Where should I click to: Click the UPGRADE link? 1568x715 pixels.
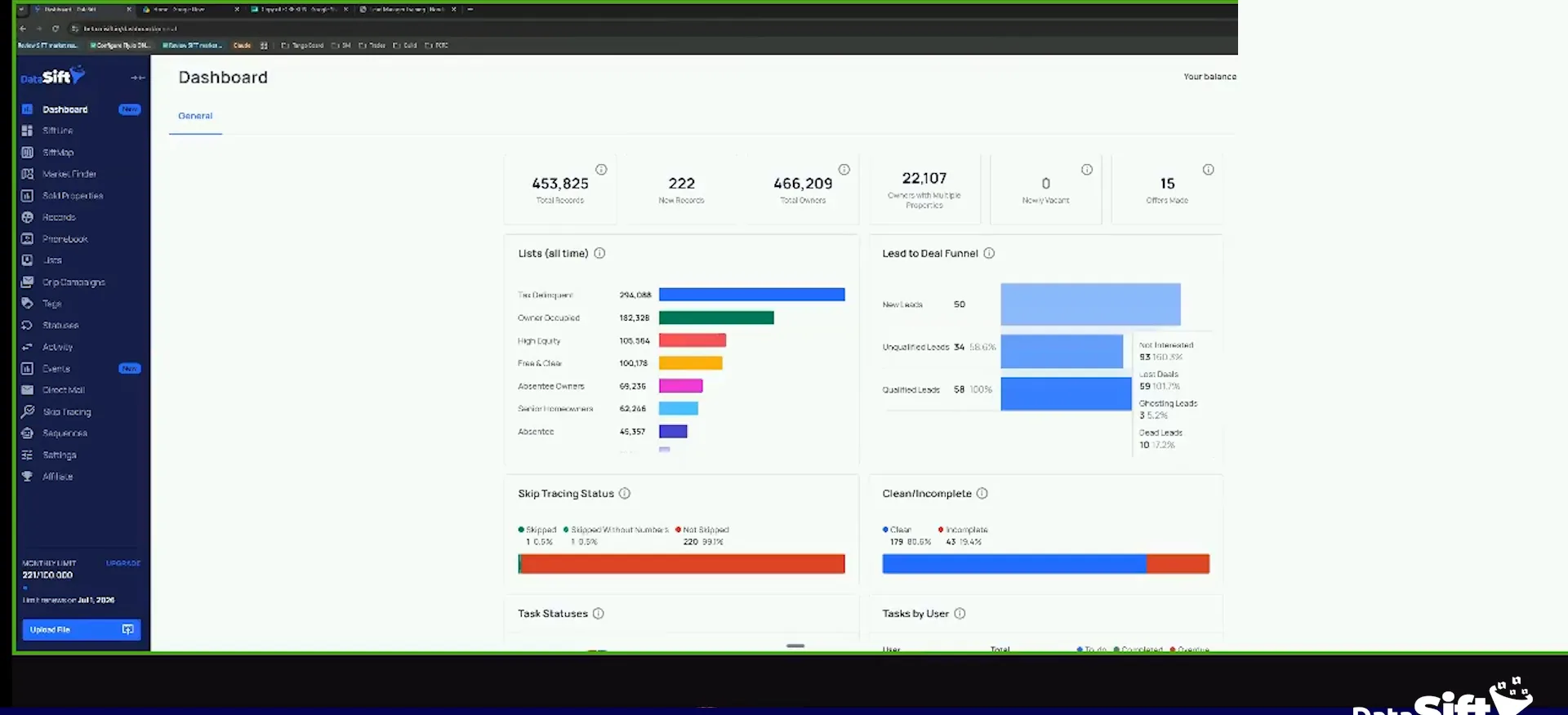[x=123, y=563]
